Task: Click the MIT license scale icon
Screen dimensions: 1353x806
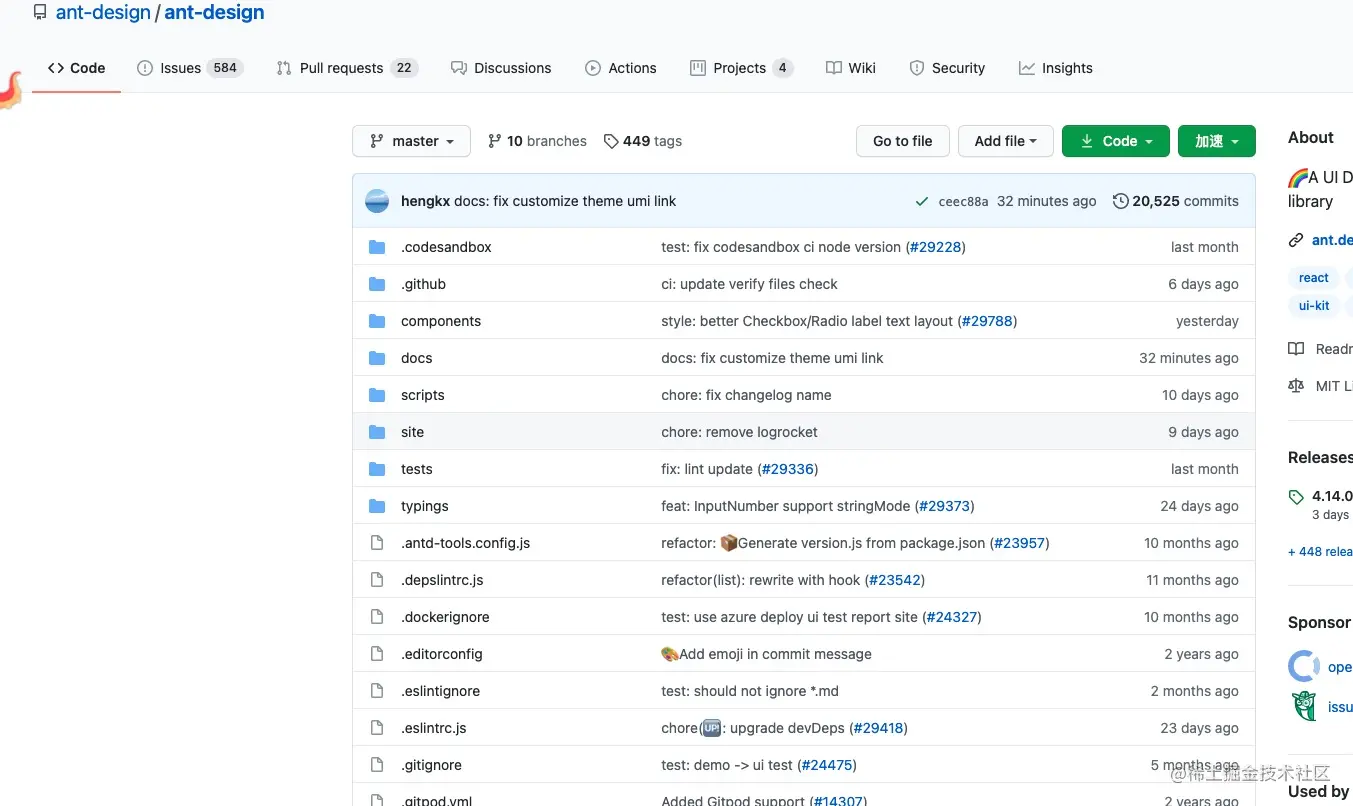Action: (x=1296, y=386)
